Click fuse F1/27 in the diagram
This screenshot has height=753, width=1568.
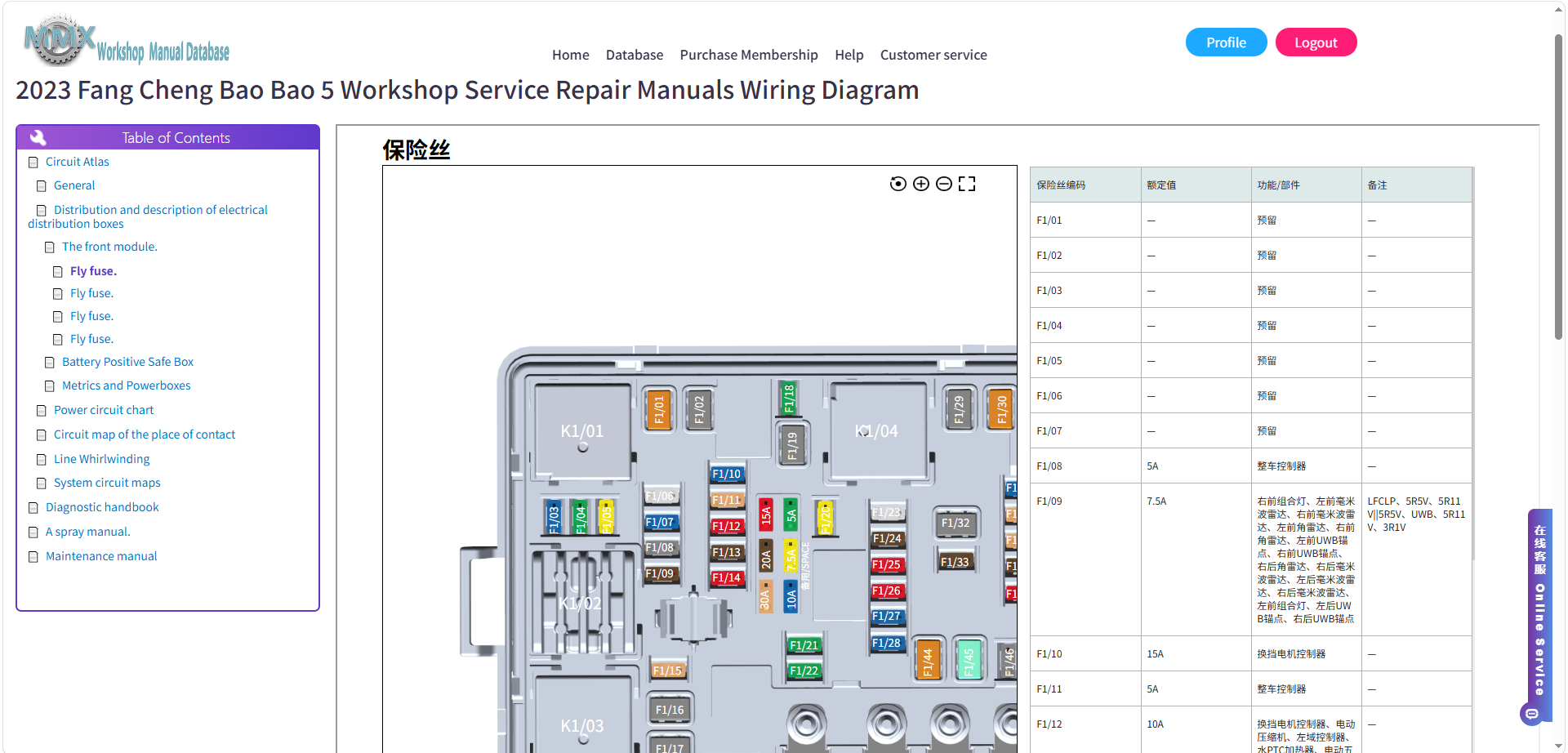coord(886,617)
